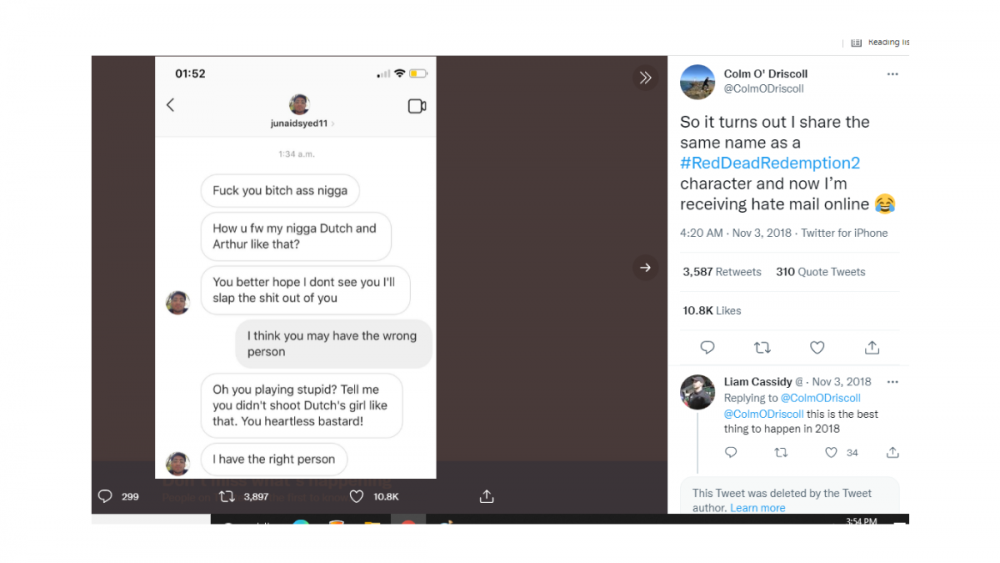Share the main tweet from the sidebar
Image resolution: width=1000 pixels, height=563 pixels.
(x=872, y=347)
